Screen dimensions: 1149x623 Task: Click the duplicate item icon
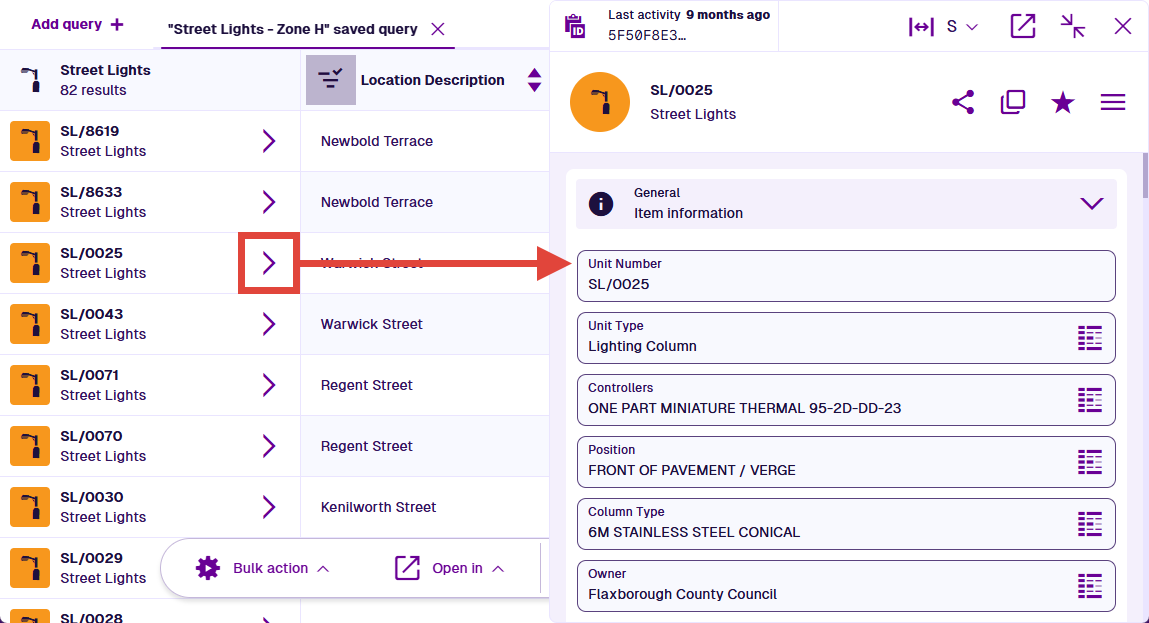click(x=1013, y=102)
